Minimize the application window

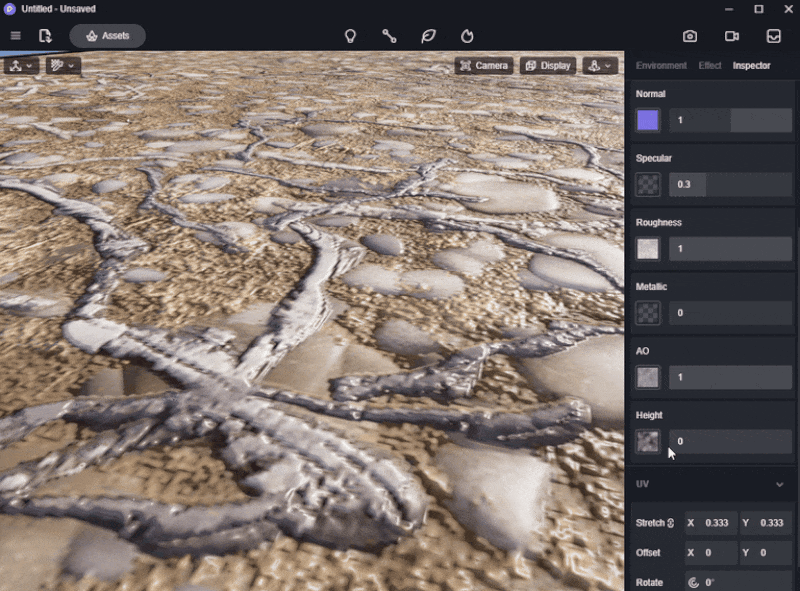pos(729,9)
